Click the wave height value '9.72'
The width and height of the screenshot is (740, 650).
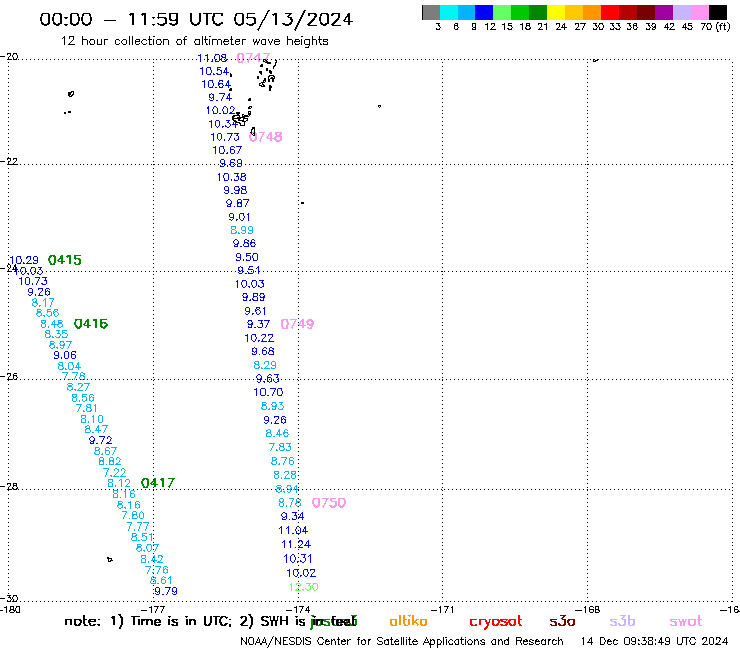pos(101,440)
